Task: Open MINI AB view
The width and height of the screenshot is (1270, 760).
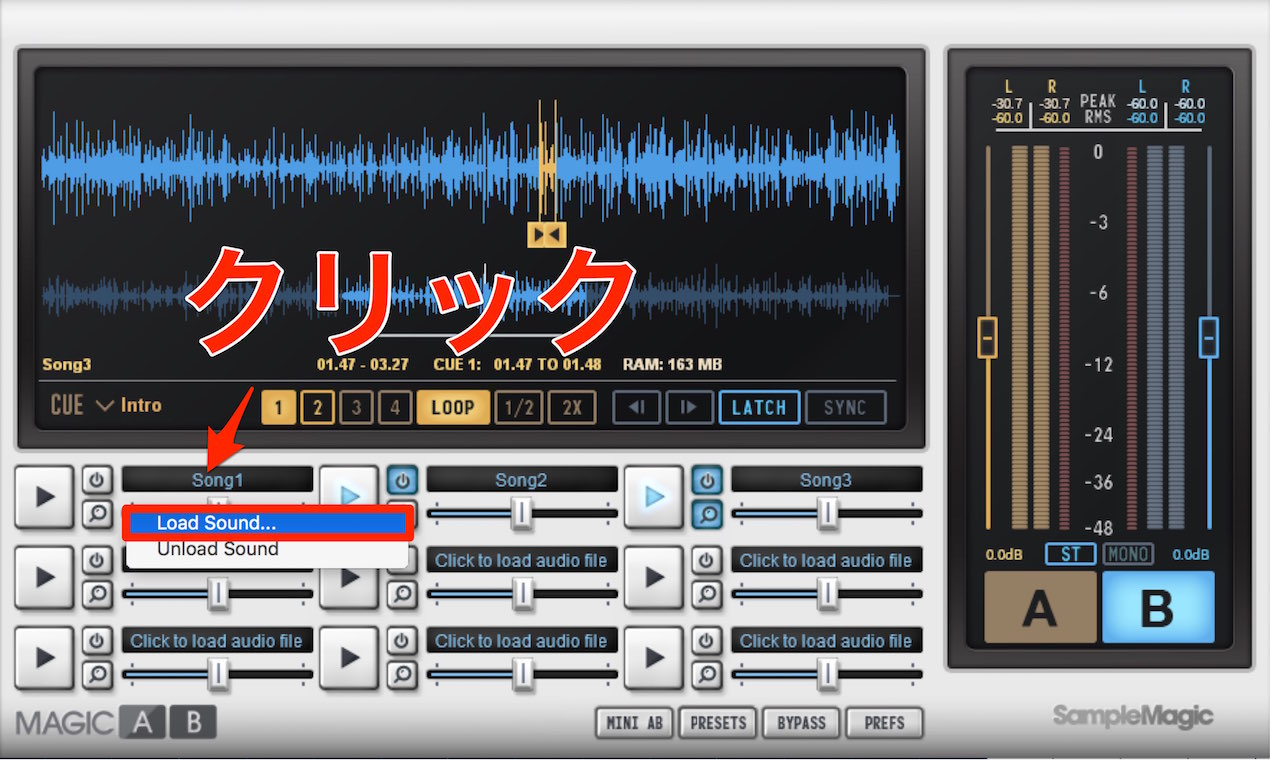Action: (635, 722)
